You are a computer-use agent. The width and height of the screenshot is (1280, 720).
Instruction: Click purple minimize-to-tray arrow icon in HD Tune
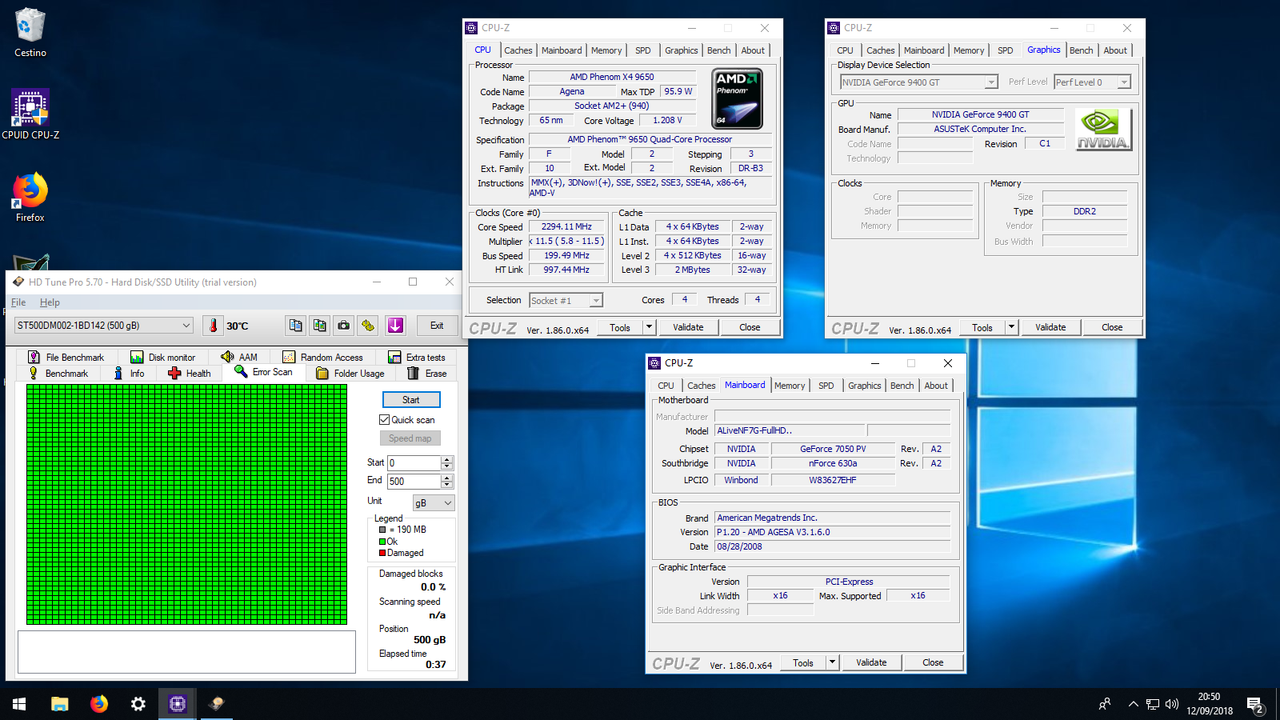395,325
